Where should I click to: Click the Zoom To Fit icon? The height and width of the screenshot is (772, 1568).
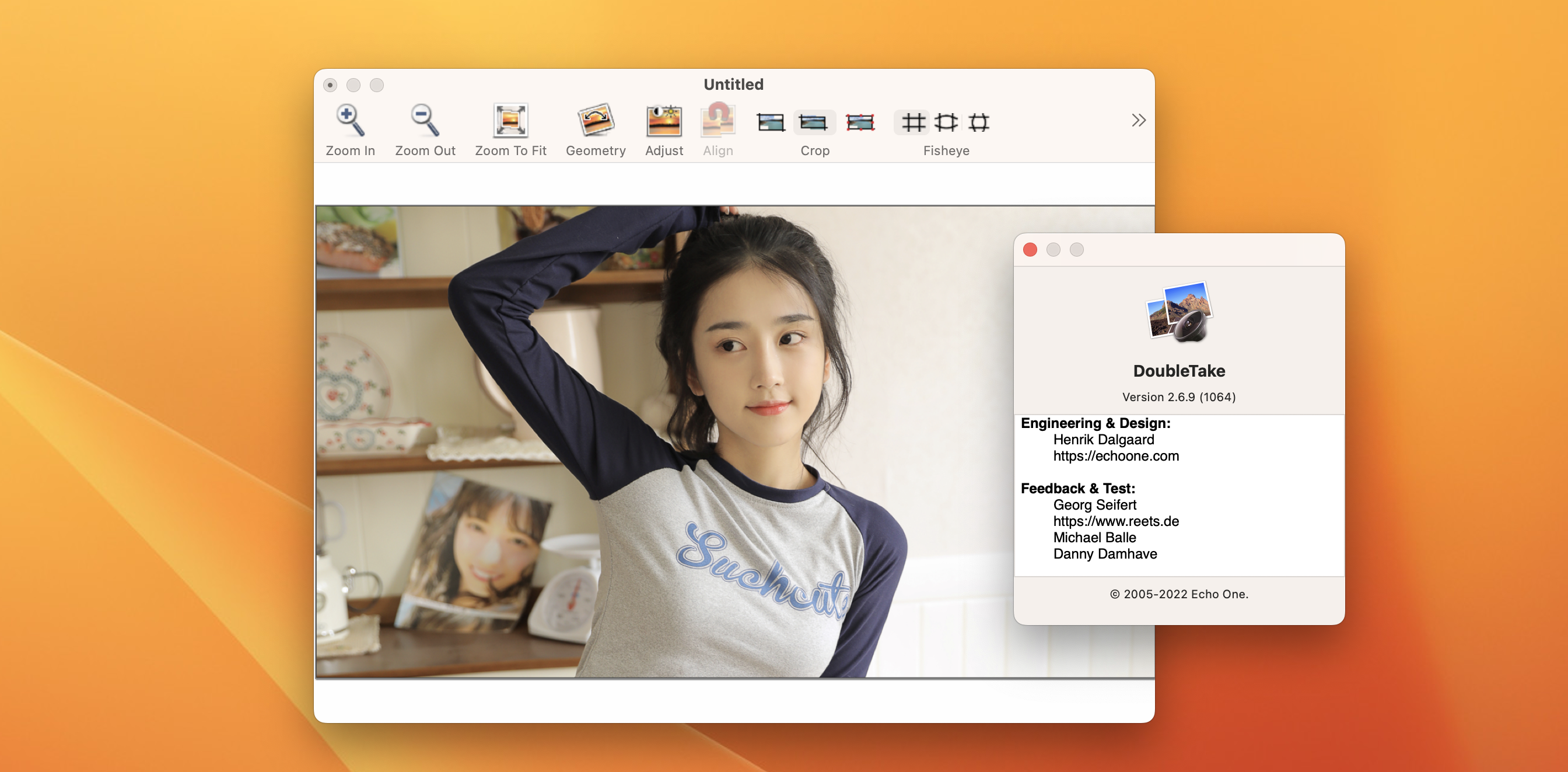510,121
